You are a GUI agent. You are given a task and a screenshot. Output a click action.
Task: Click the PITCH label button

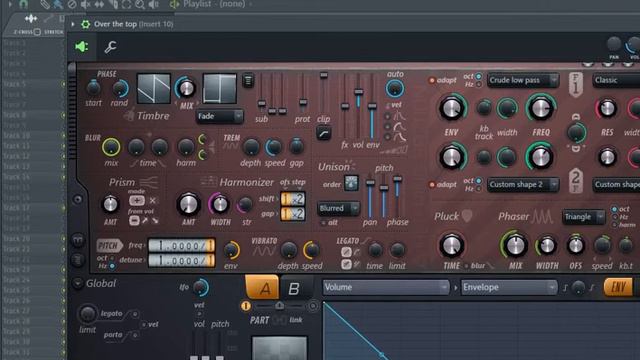[109, 246]
